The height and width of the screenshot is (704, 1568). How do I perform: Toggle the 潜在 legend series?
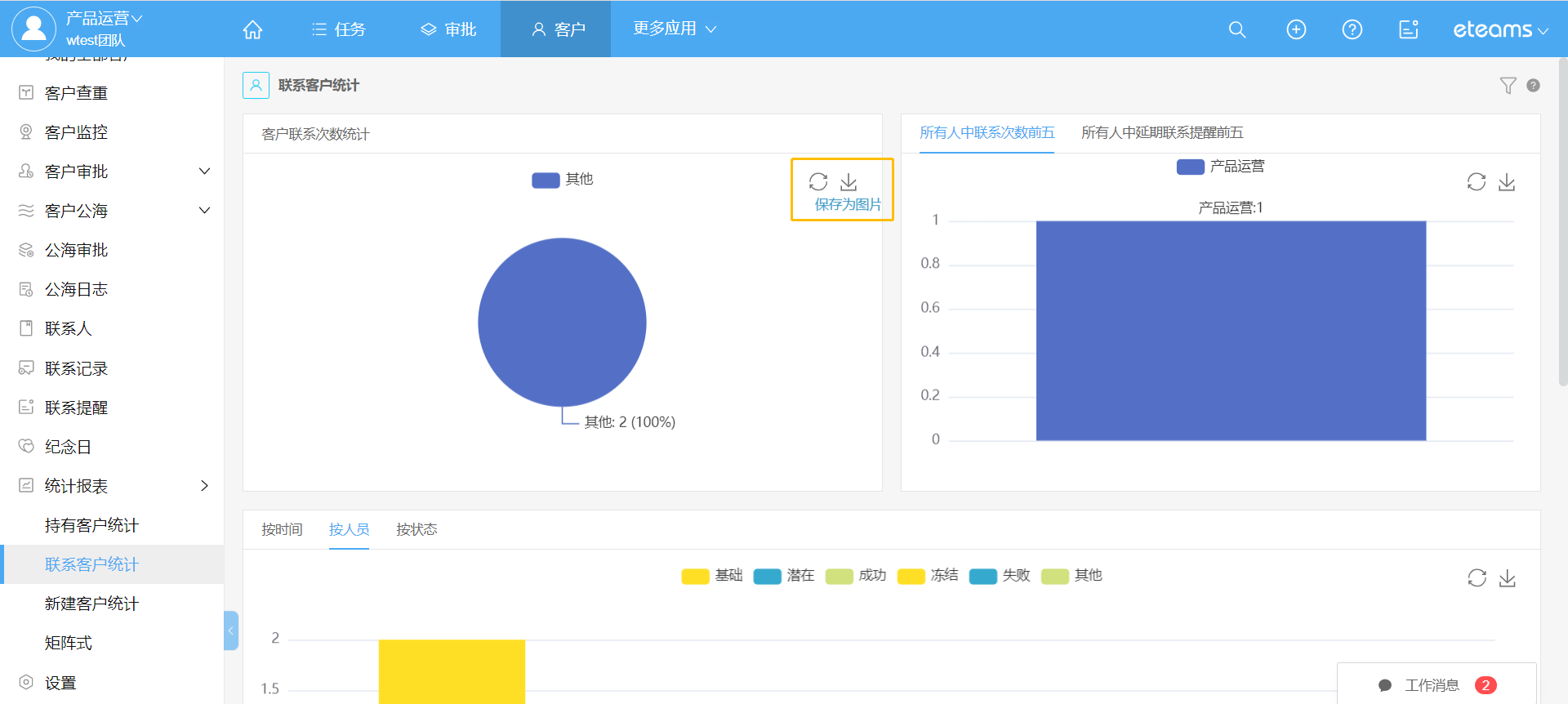pyautogui.click(x=784, y=576)
